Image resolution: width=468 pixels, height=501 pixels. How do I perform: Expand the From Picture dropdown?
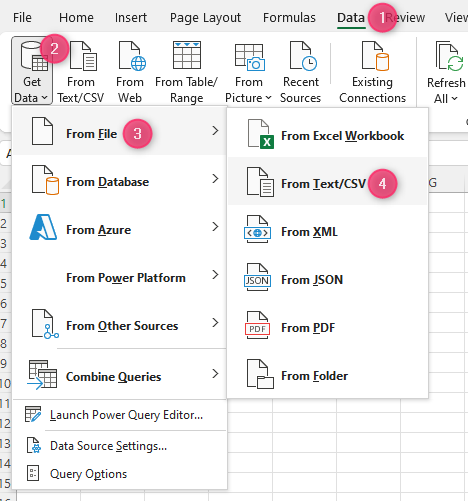[x=248, y=71]
